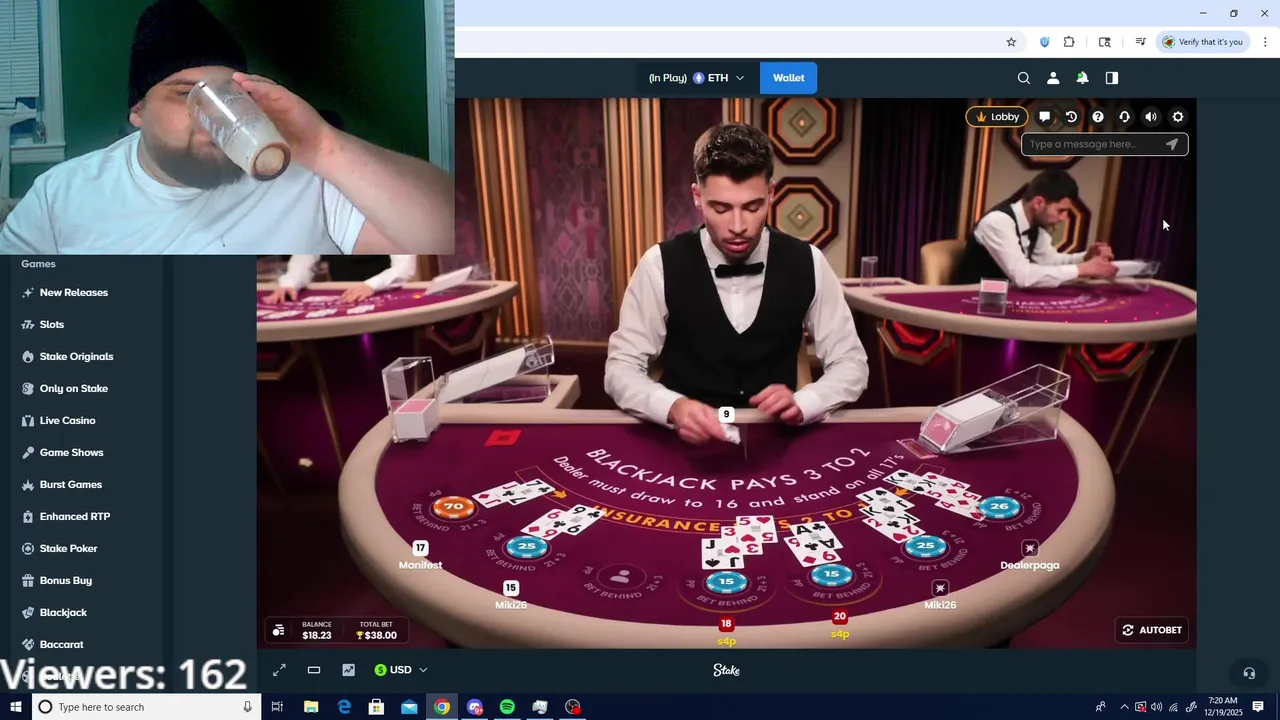The image size is (1280, 720).
Task: Open the browser shield extension icon
Action: (1045, 42)
